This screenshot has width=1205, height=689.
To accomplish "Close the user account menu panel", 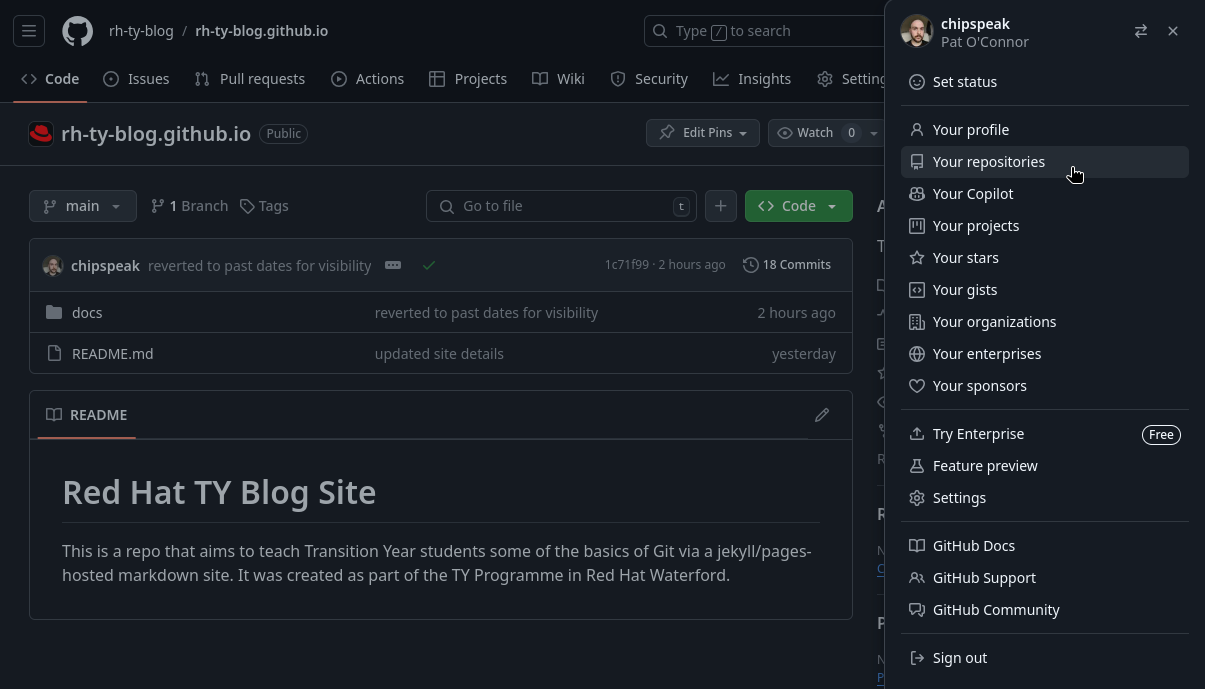I will pyautogui.click(x=1173, y=32).
